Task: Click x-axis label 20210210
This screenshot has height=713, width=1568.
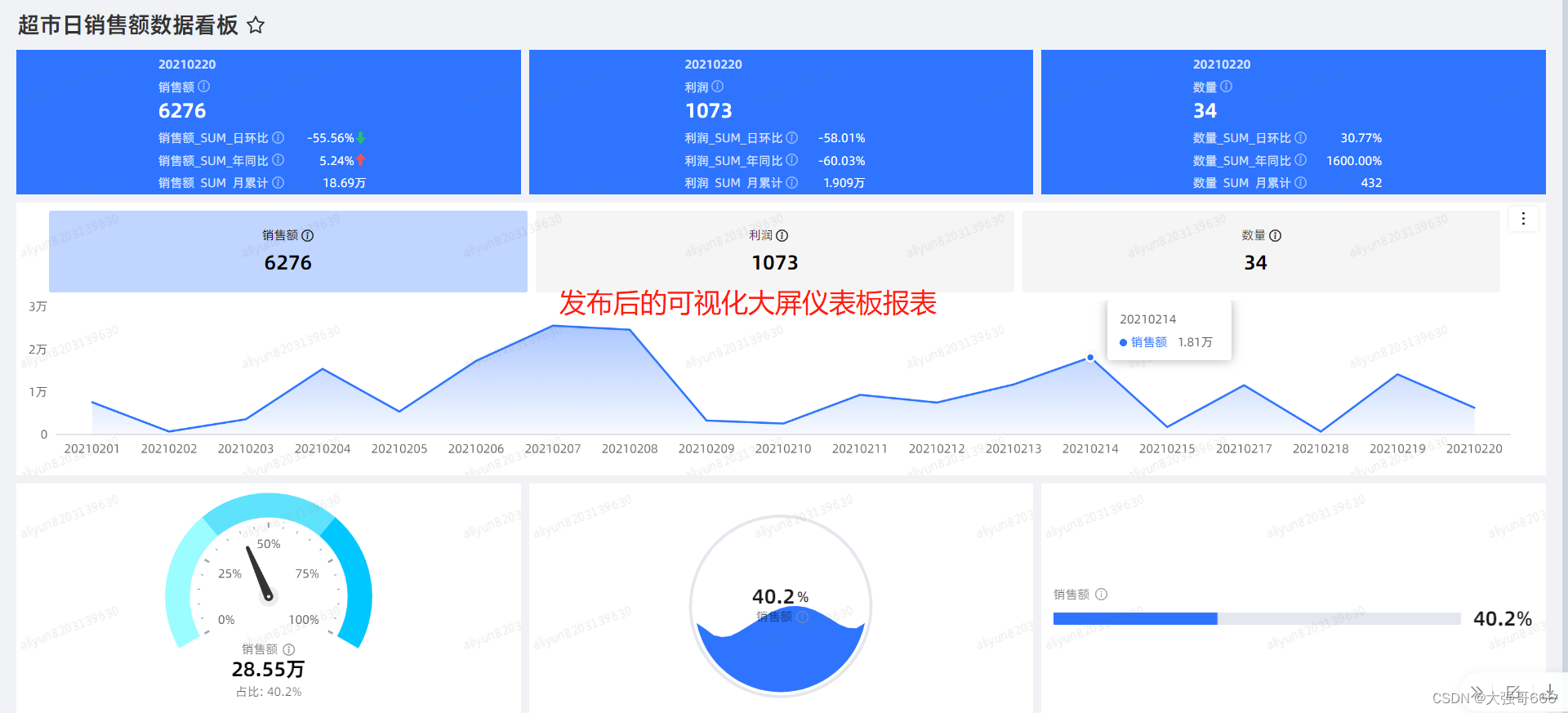Action: pyautogui.click(x=783, y=449)
